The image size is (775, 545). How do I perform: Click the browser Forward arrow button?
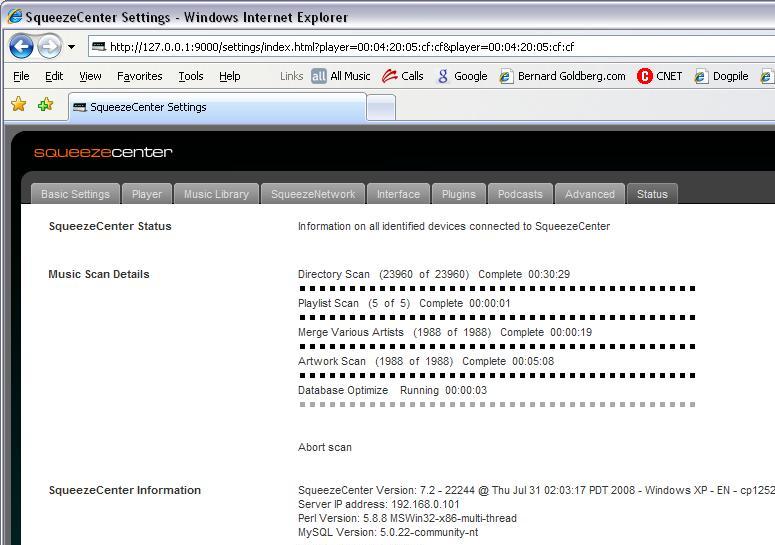pyautogui.click(x=49, y=46)
